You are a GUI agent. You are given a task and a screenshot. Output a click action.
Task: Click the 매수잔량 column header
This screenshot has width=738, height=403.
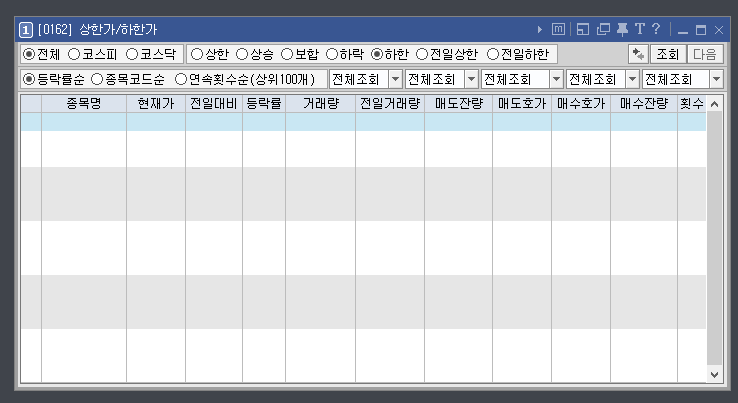644,104
